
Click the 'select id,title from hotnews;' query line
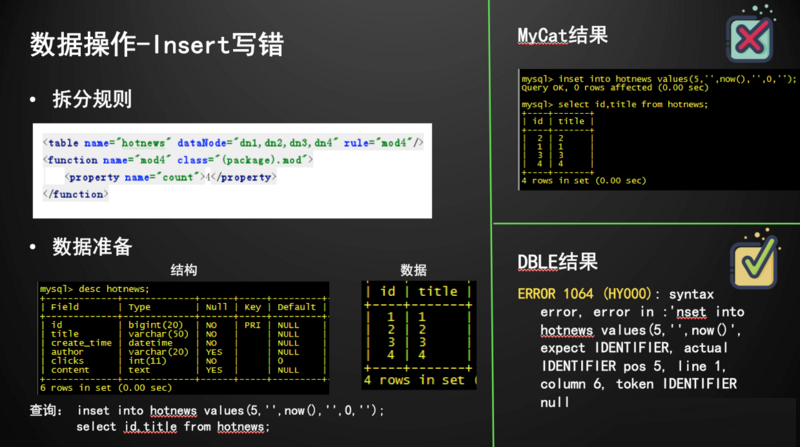tap(173, 427)
